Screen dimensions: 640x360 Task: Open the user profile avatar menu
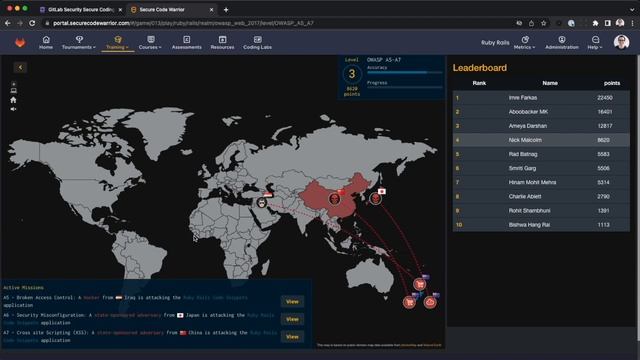[621, 42]
